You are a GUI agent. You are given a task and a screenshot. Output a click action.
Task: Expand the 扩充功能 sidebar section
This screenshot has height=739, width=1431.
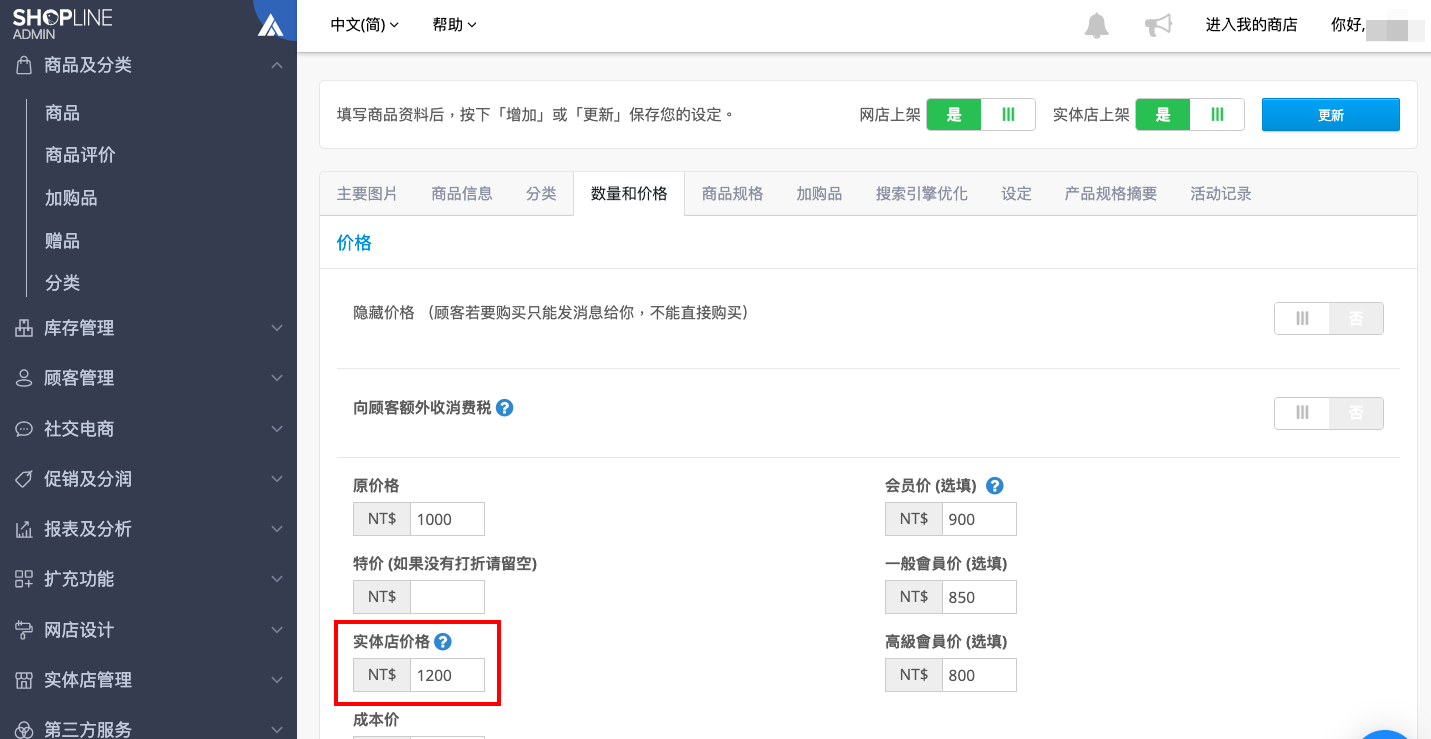[x=277, y=579]
